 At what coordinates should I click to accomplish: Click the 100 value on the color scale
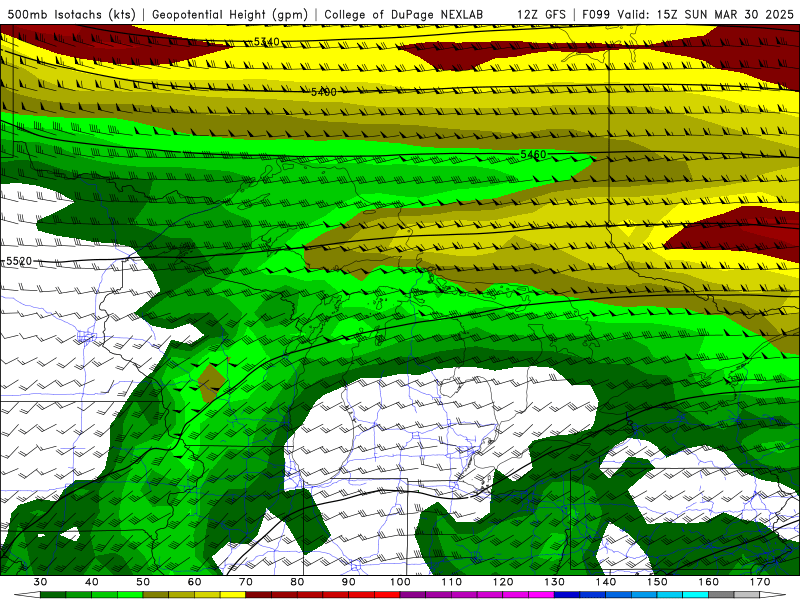pyautogui.click(x=400, y=582)
